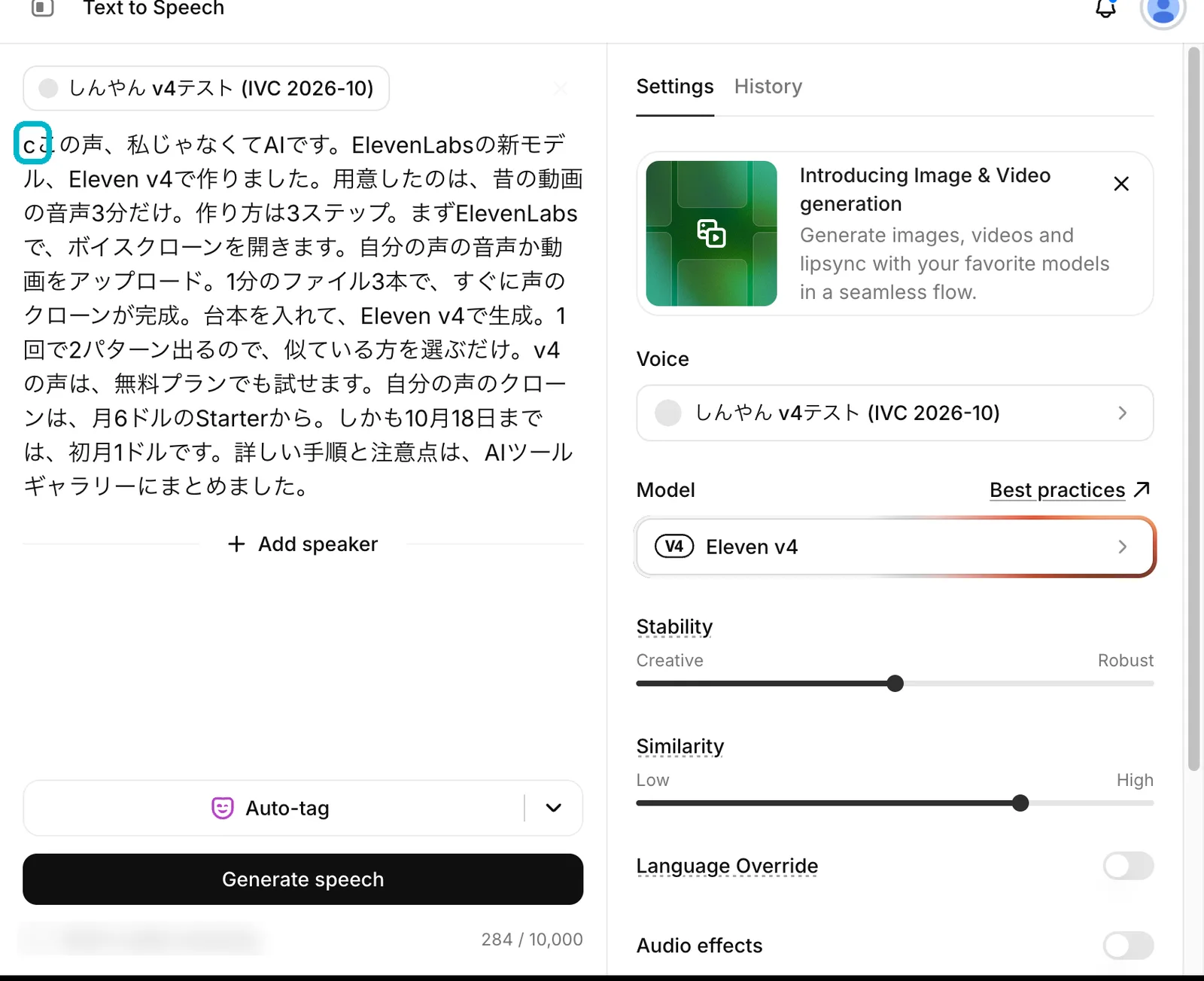Viewport: 1204px width, 981px height.
Task: Dismiss the Image & Video generation banner
Action: (1121, 184)
